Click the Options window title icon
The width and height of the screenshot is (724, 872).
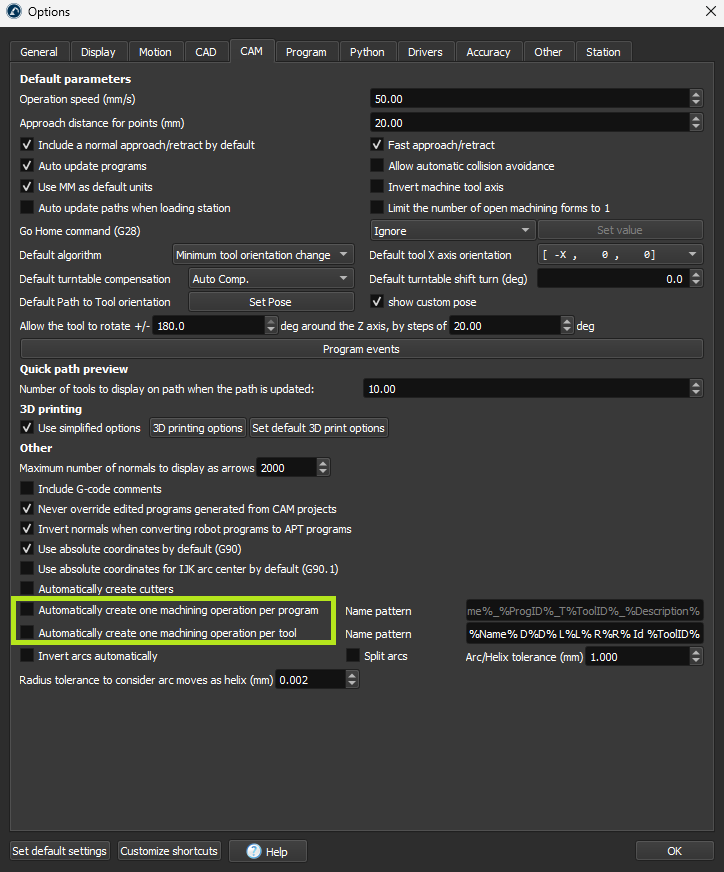pyautogui.click(x=13, y=12)
